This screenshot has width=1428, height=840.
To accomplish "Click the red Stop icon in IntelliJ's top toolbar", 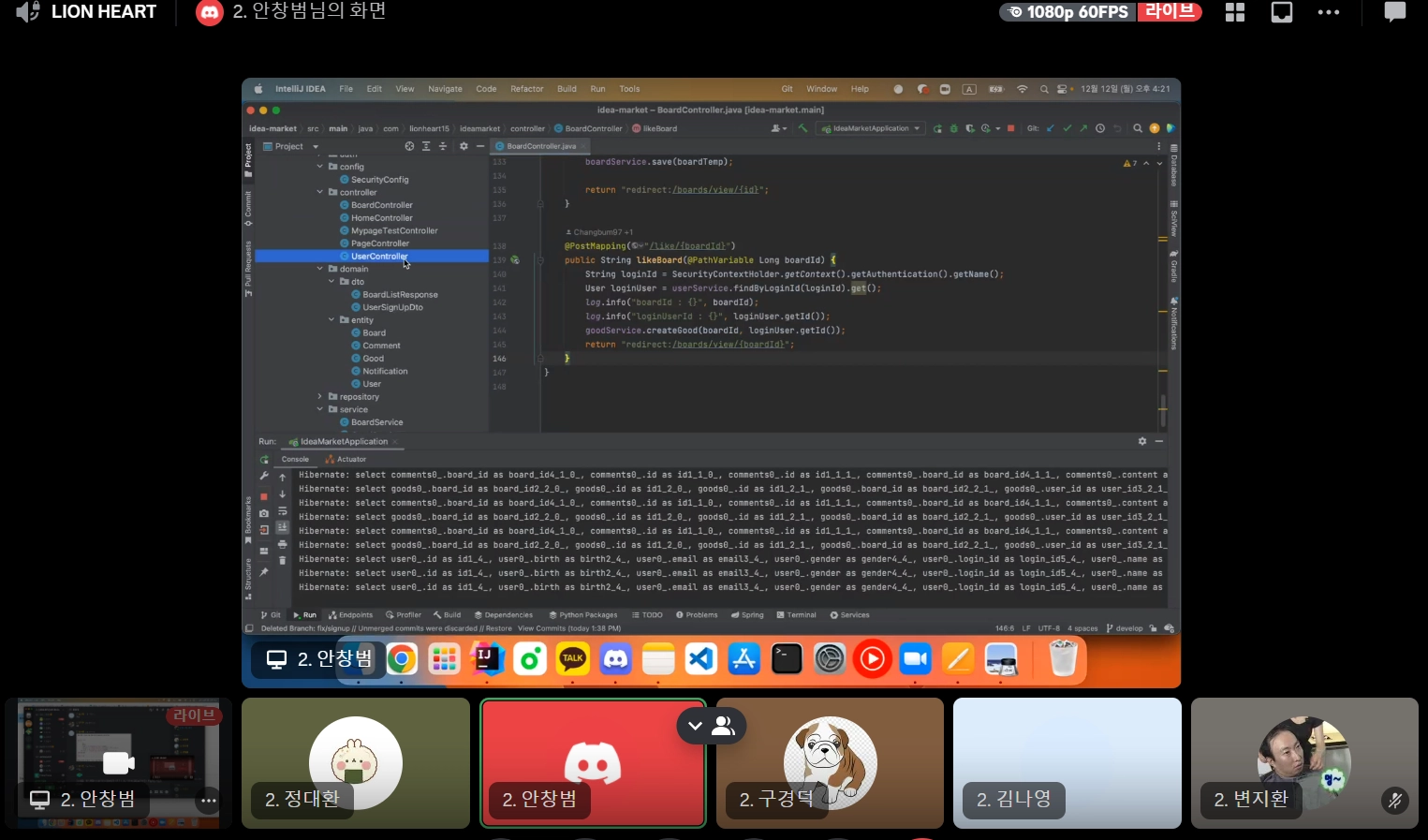I will click(1010, 128).
